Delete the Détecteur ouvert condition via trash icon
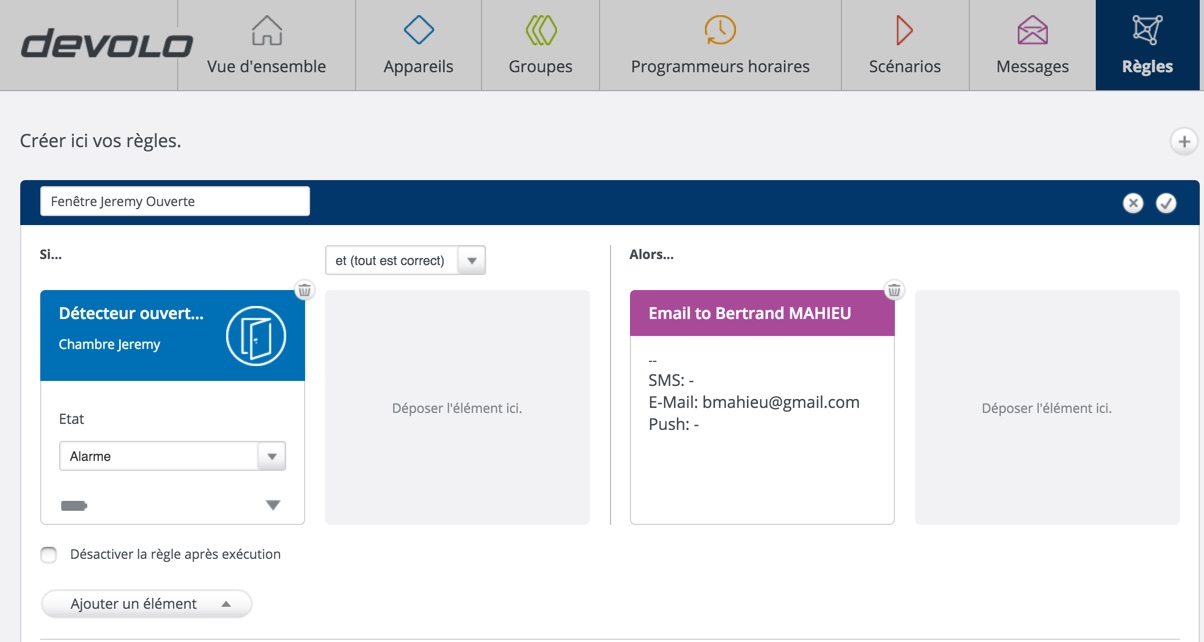 [x=305, y=290]
